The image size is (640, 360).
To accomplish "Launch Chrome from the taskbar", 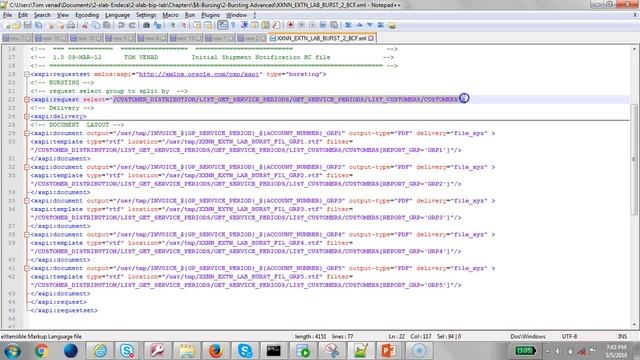I will (41, 351).
